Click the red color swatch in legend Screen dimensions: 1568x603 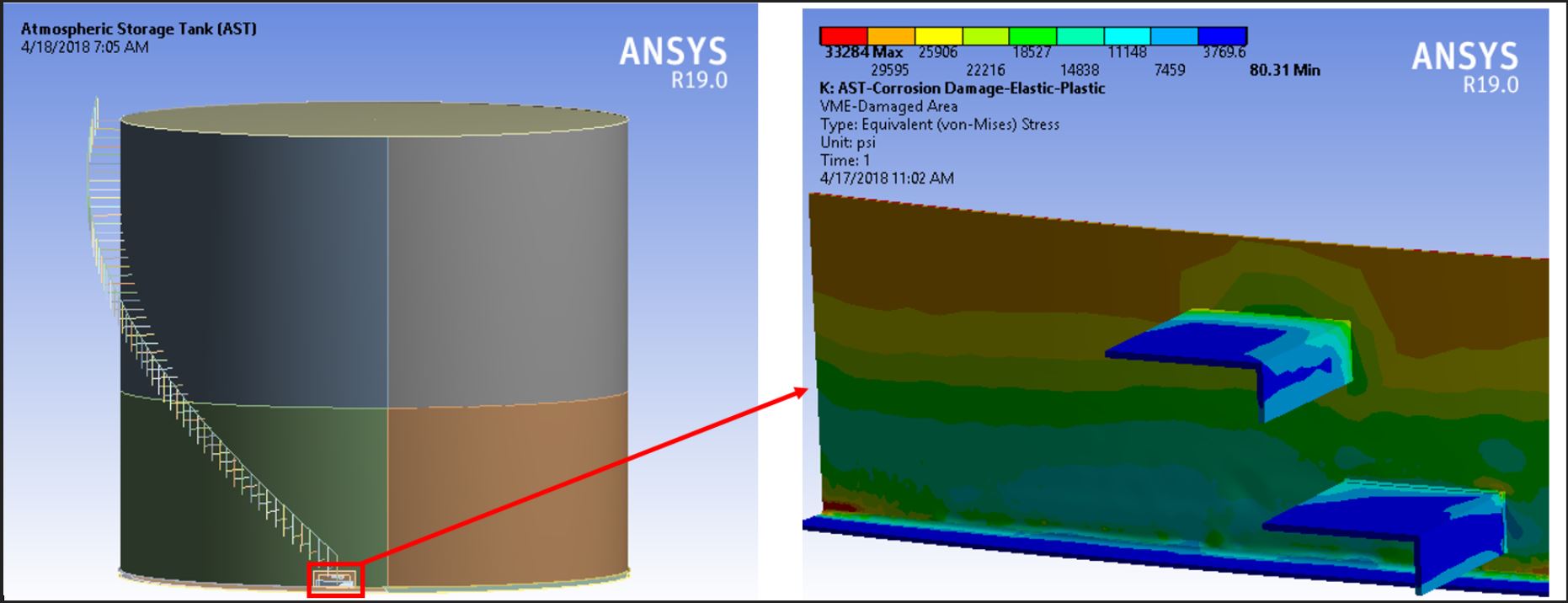[844, 35]
